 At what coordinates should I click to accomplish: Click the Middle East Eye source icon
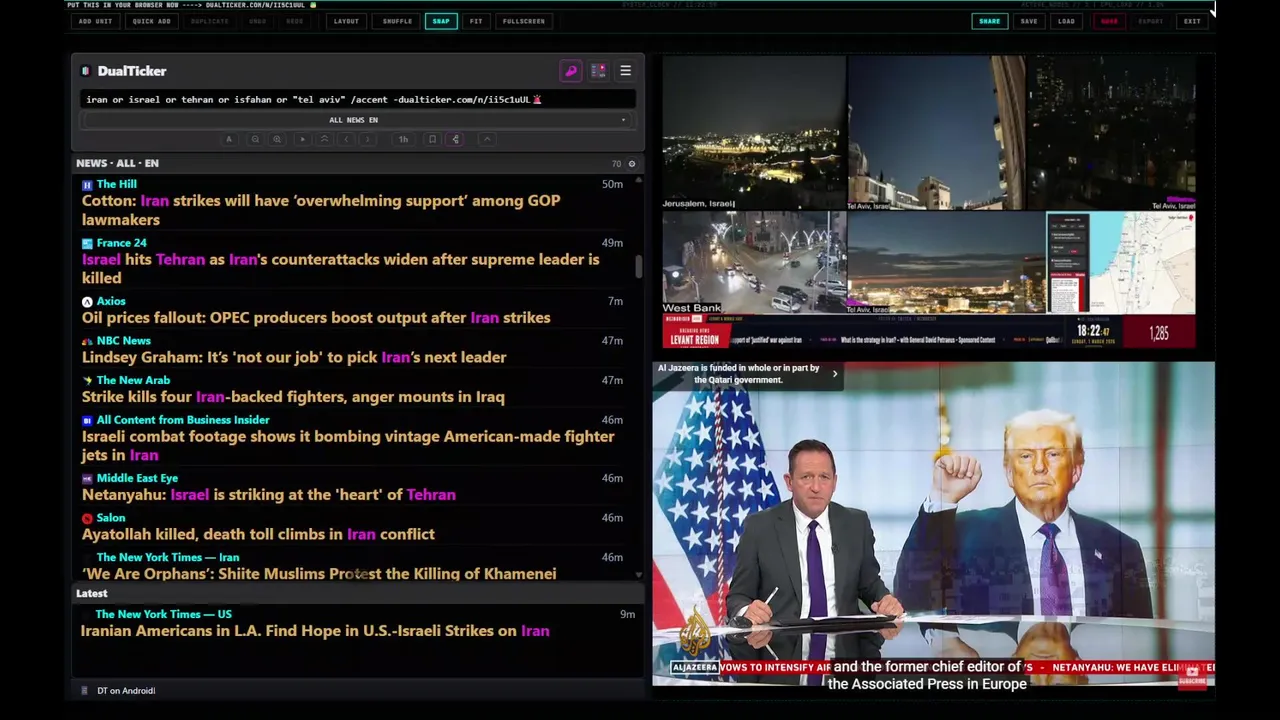(87, 479)
